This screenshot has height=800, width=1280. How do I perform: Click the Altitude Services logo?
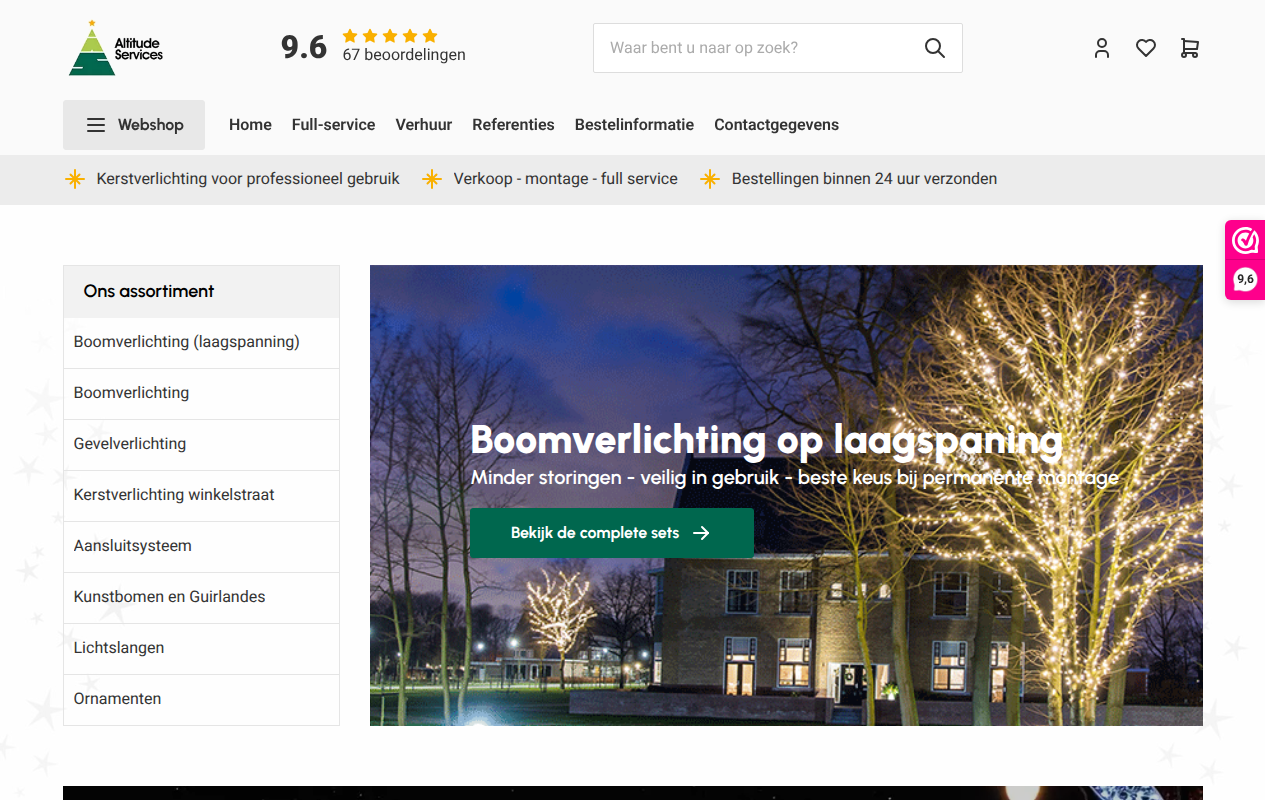pyautogui.click(x=116, y=48)
